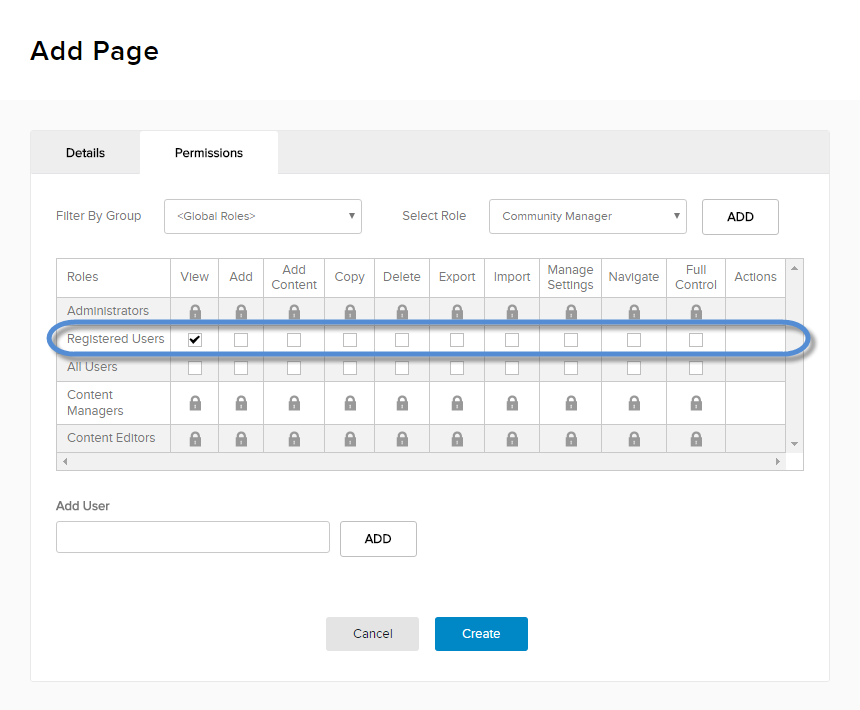Click Administrators Import lock icon
Viewport: 860px width, 710px height.
(512, 312)
